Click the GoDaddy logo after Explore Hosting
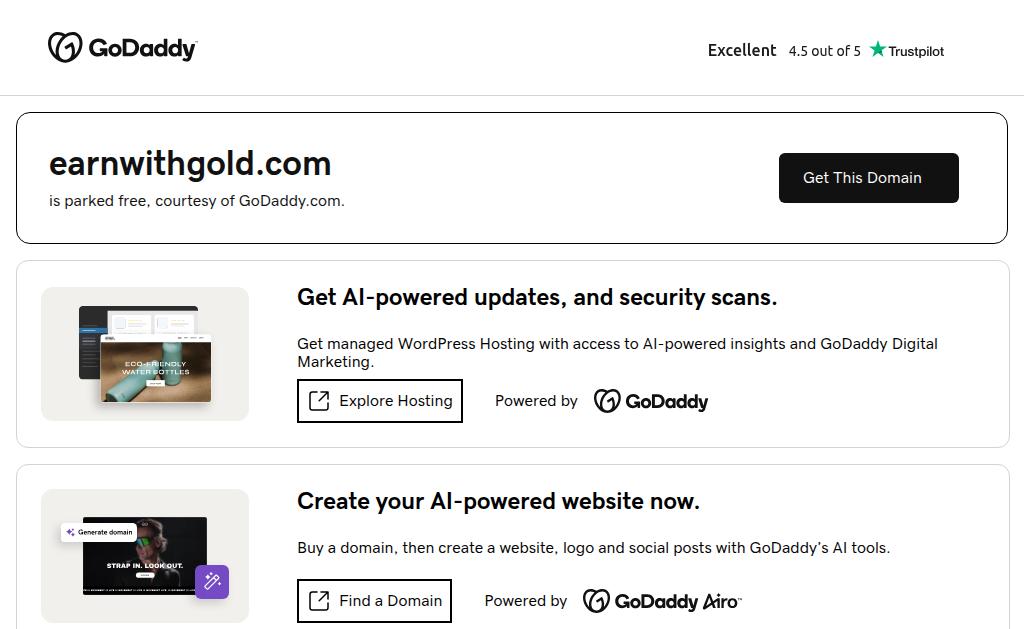 click(x=651, y=401)
